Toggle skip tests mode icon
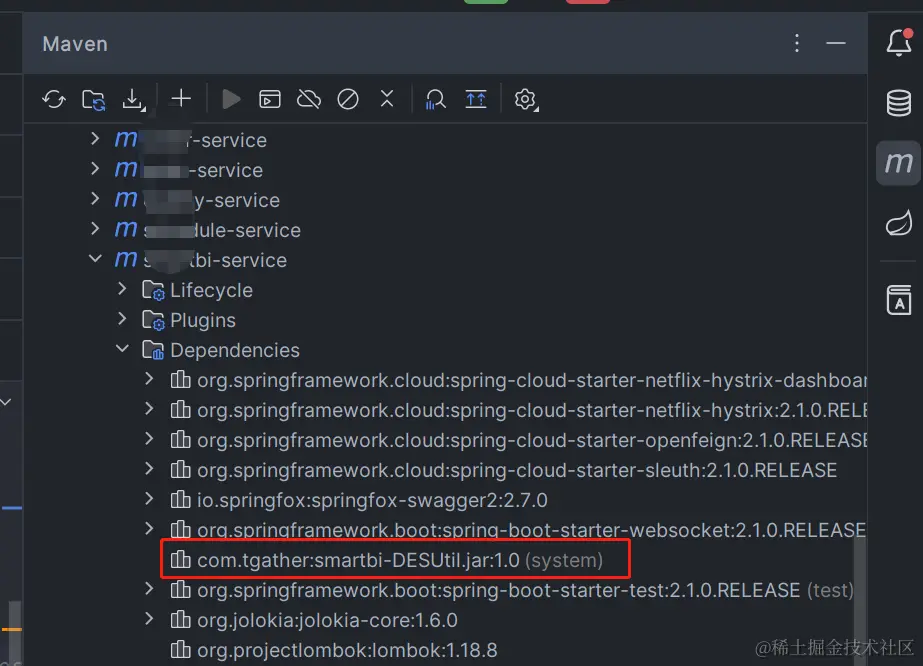Viewport: 923px width, 666px height. (348, 99)
